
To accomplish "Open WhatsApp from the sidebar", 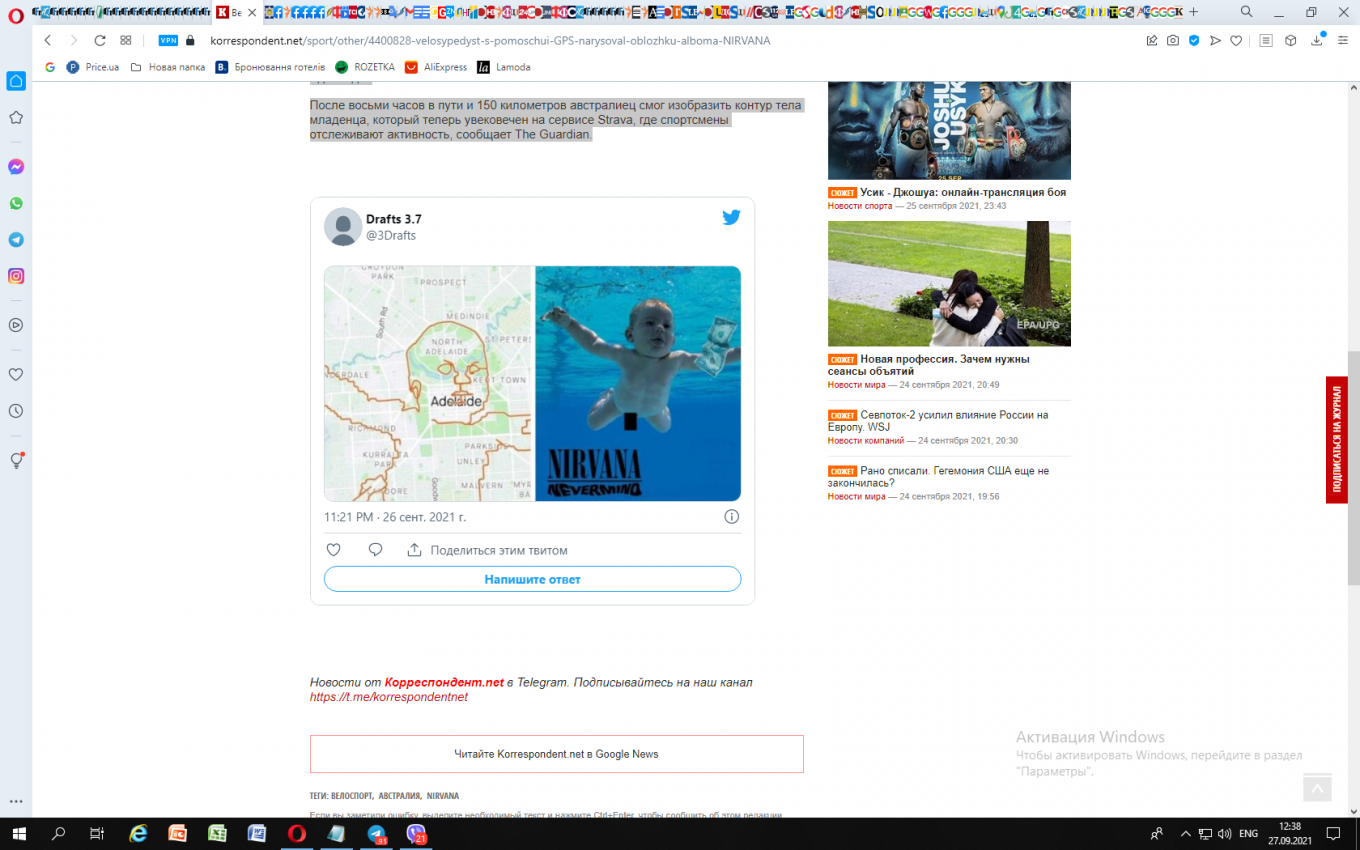I will coord(16,203).
